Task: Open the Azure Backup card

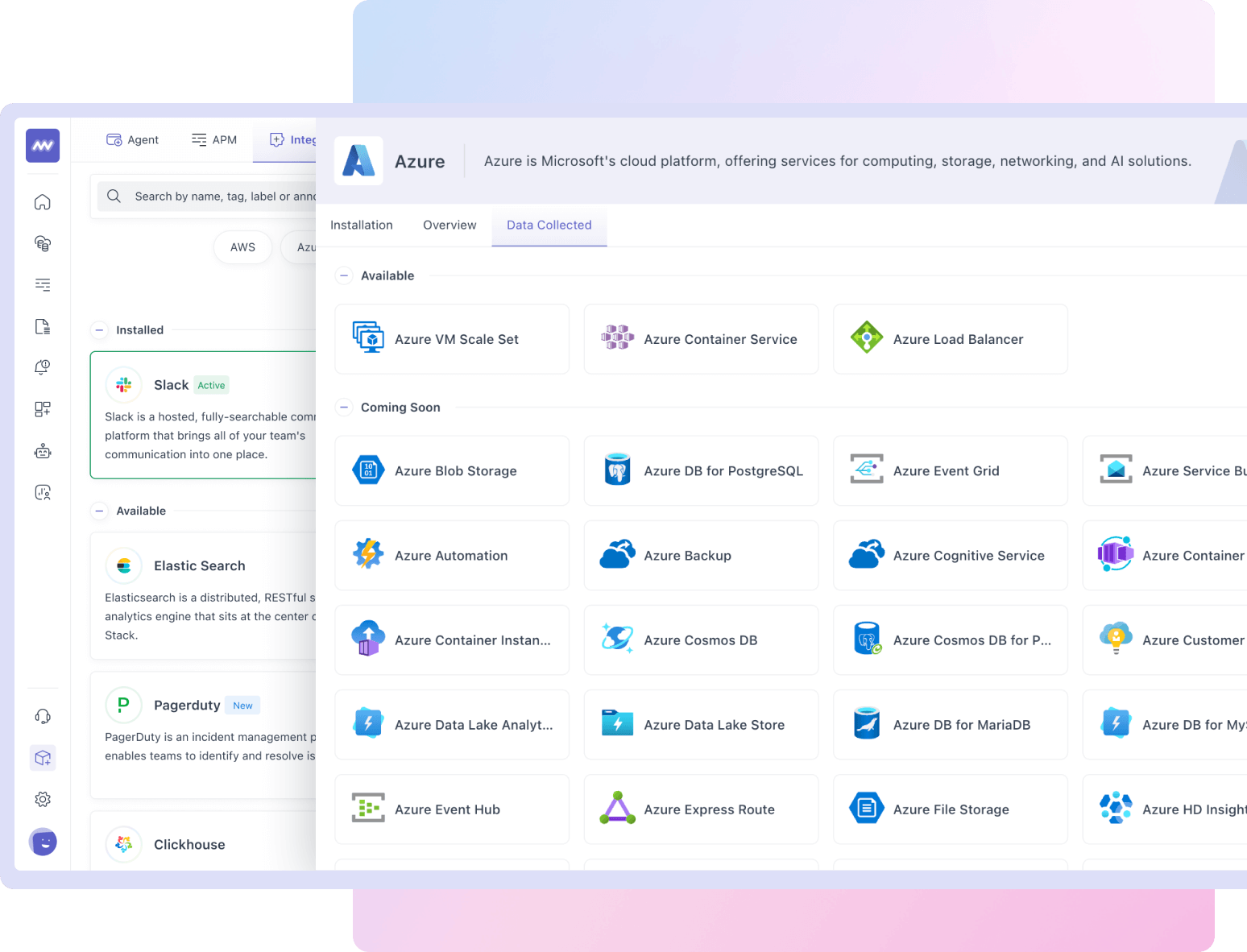Action: coord(701,556)
